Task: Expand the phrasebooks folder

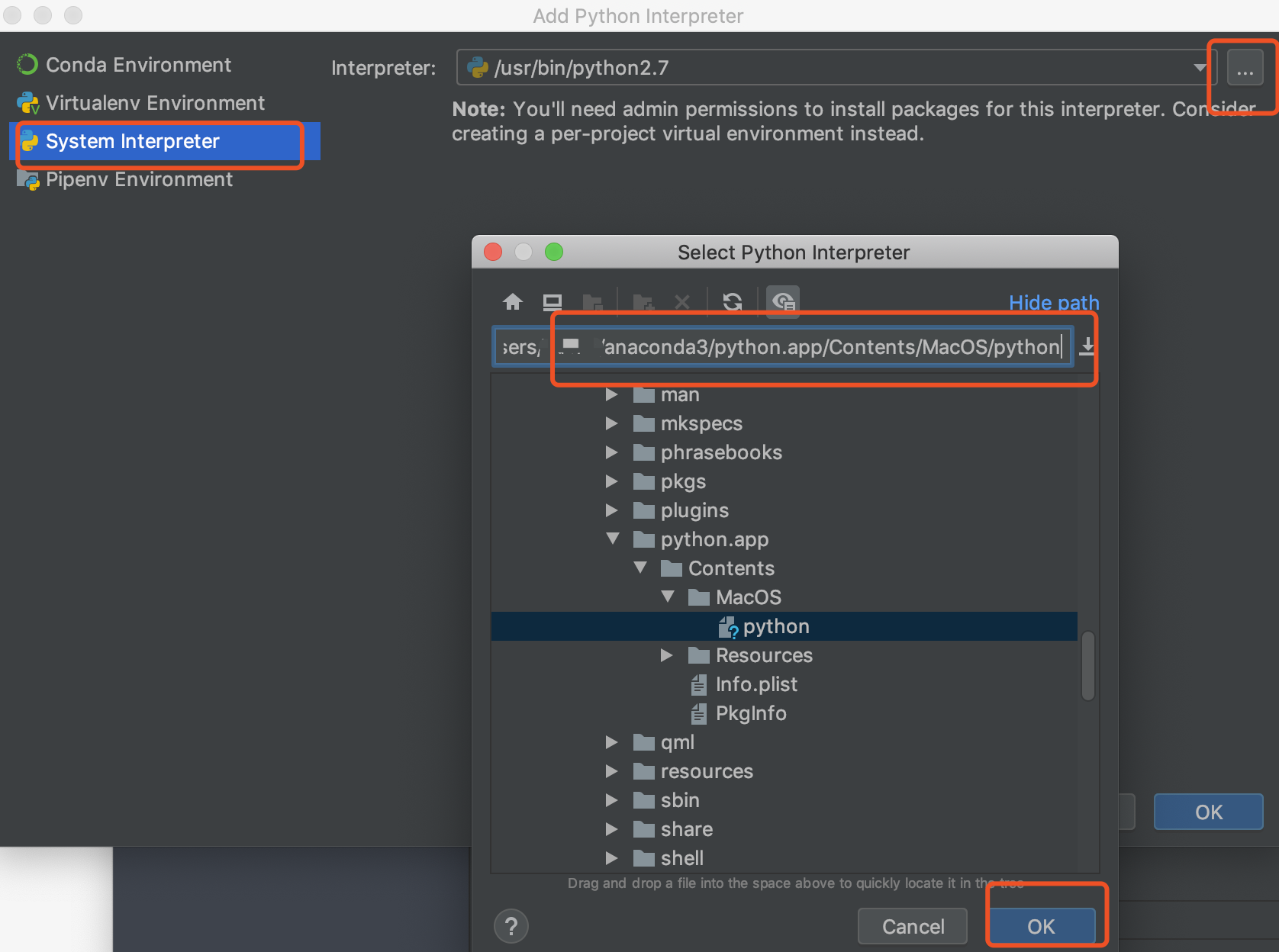Action: 611,452
